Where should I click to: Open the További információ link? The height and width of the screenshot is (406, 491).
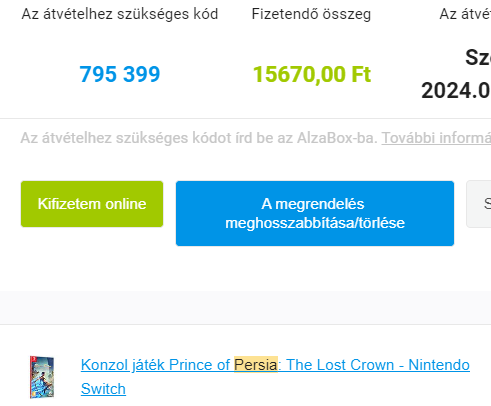click(x=436, y=138)
